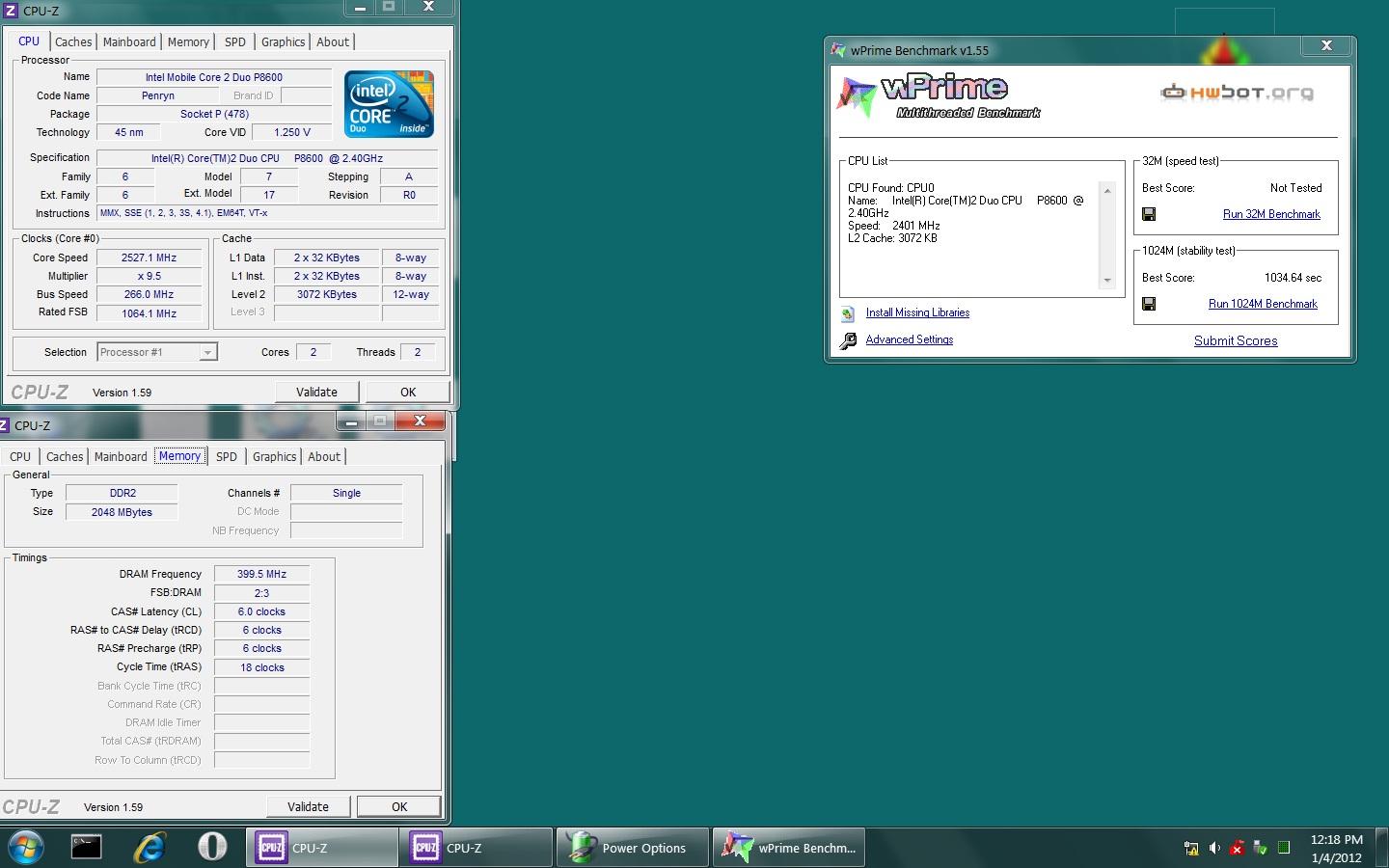Open Internet Explorer from the taskbar
The image size is (1389, 868).
pyautogui.click(x=149, y=848)
